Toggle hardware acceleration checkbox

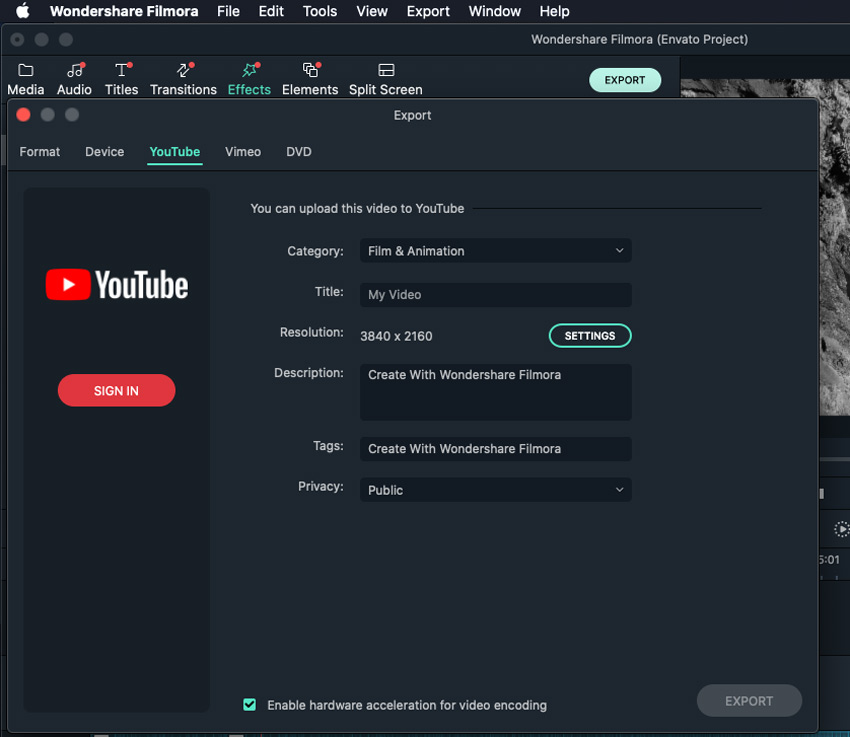coord(249,704)
